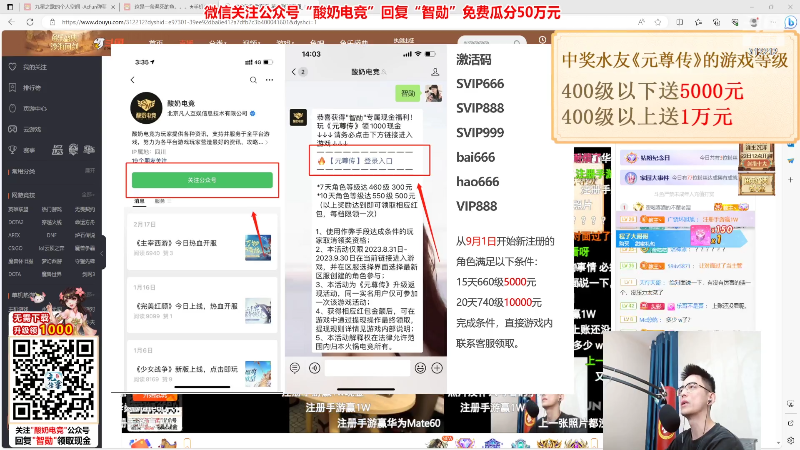Image resolution: width=800 pixels, height=450 pixels.
Task: Click the 酸奶电竞 avatar in the chat message
Action: click(298, 117)
